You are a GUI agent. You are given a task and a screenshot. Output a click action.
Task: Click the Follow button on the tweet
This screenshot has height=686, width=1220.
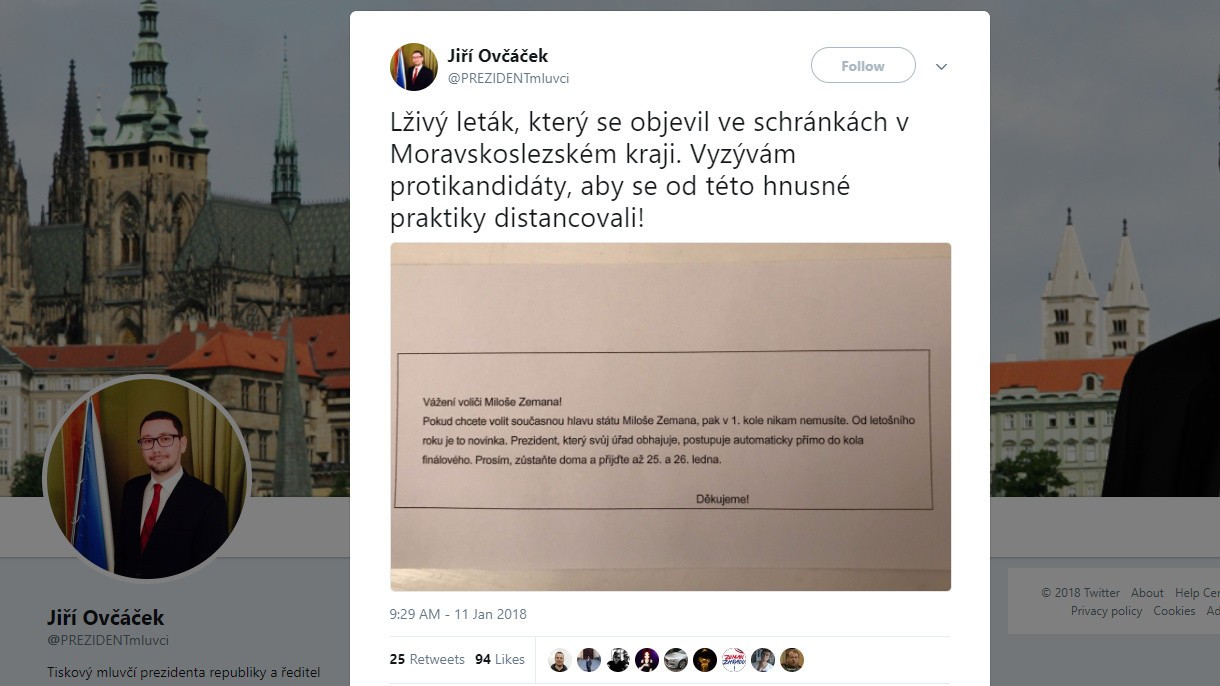pos(863,66)
